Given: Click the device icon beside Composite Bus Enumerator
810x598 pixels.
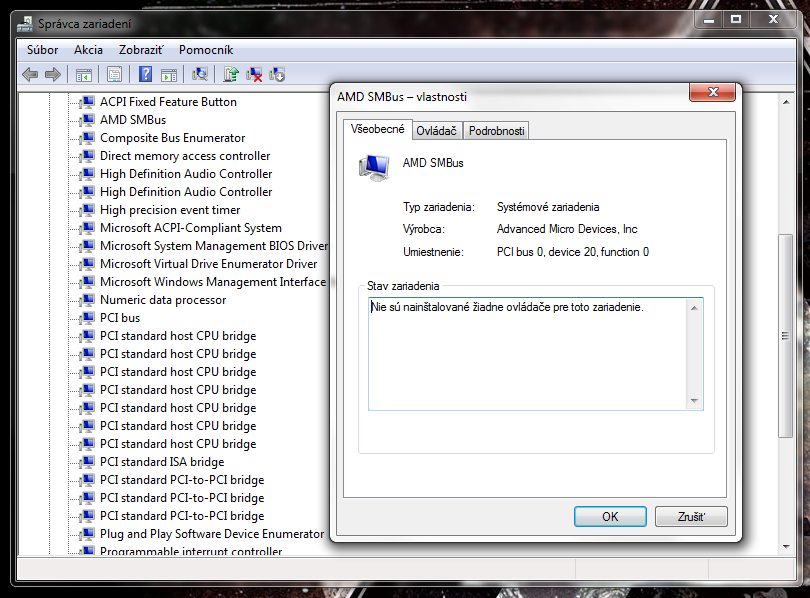Looking at the screenshot, I should 88,137.
